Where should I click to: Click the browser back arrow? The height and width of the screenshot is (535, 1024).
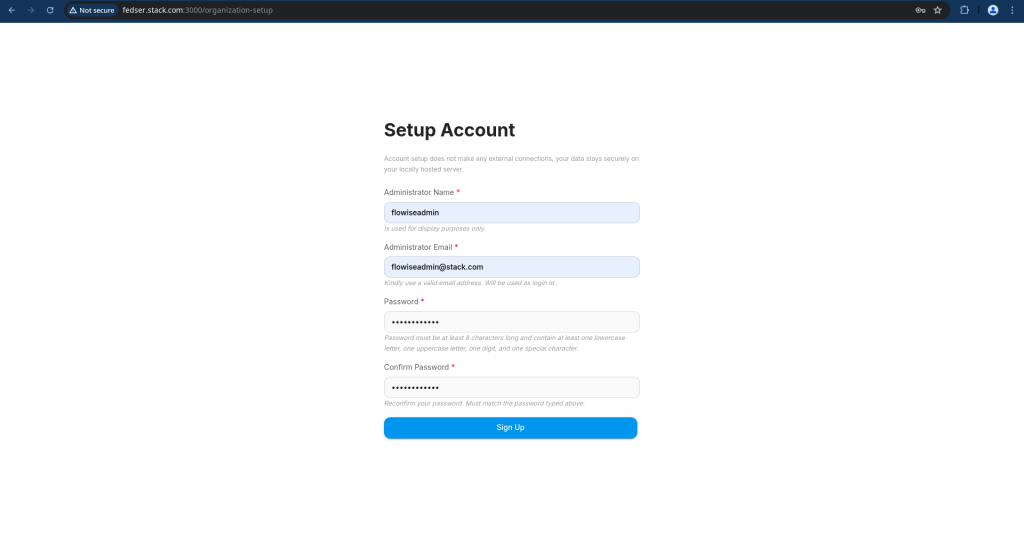coord(11,10)
